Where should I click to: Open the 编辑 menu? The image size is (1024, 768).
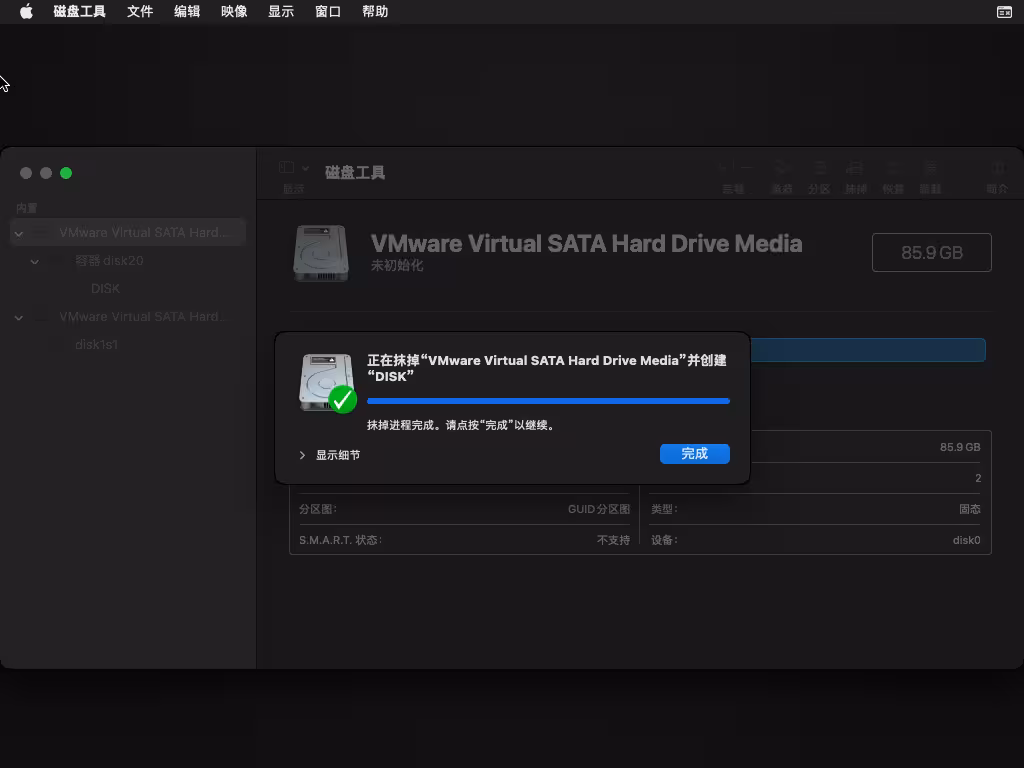[x=187, y=12]
